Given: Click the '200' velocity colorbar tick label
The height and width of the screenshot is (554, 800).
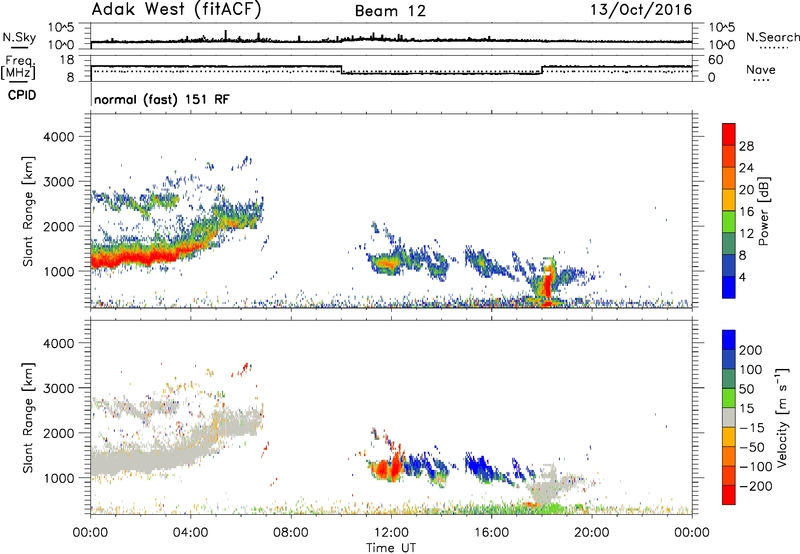Looking at the screenshot, I should pyautogui.click(x=751, y=350).
